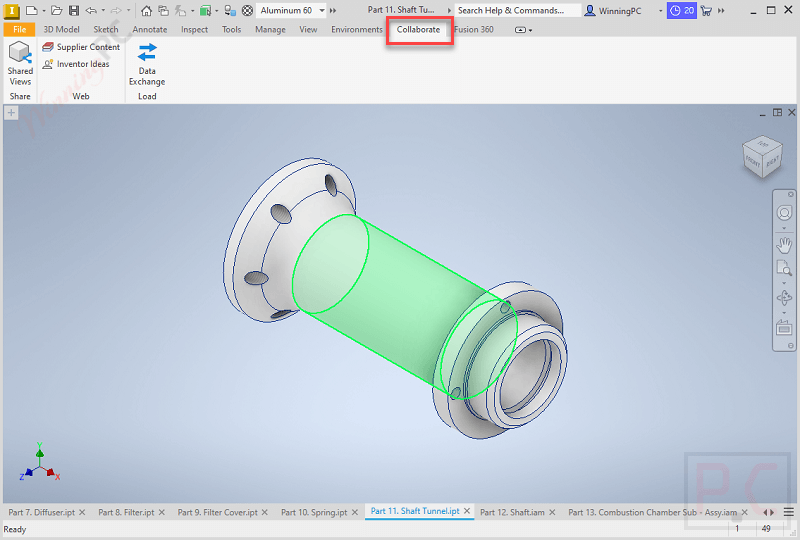Click the Appearance sphere icon
This screenshot has width=800, height=540.
click(247, 10)
